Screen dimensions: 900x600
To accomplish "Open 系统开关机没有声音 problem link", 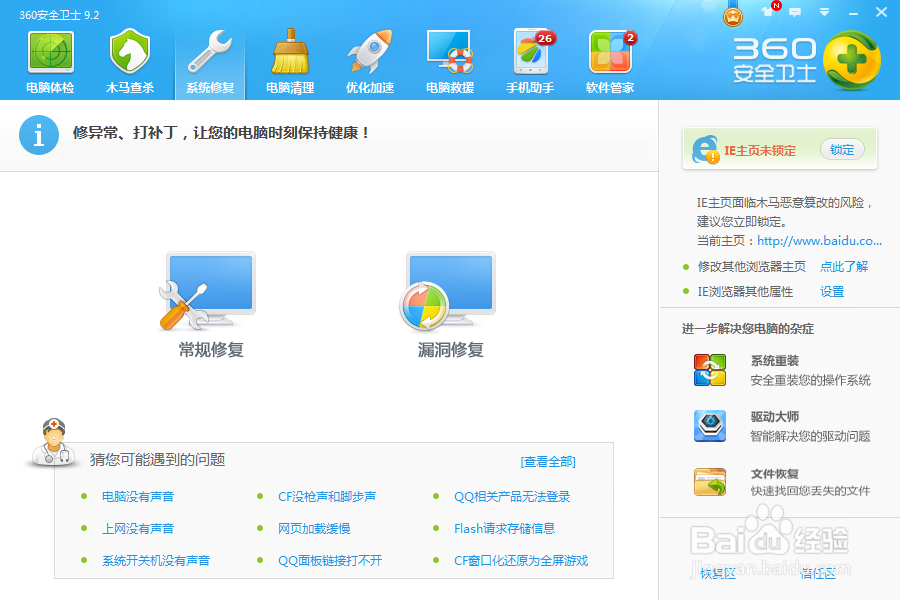I will (156, 561).
